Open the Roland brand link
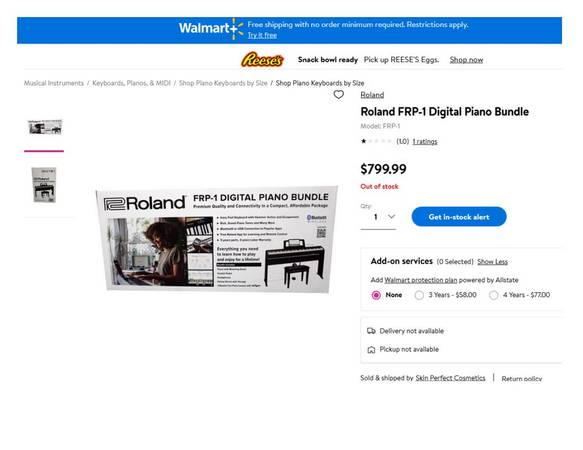Viewport: 583px width, 450px height. click(372, 95)
